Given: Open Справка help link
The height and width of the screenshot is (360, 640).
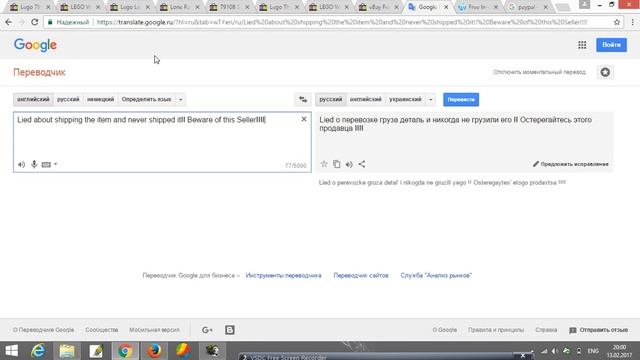Looking at the screenshot, I should click(x=546, y=330).
